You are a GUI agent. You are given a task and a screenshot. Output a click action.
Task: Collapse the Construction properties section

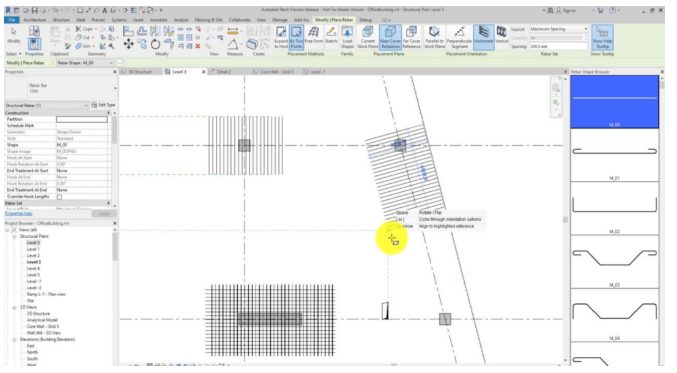point(108,113)
